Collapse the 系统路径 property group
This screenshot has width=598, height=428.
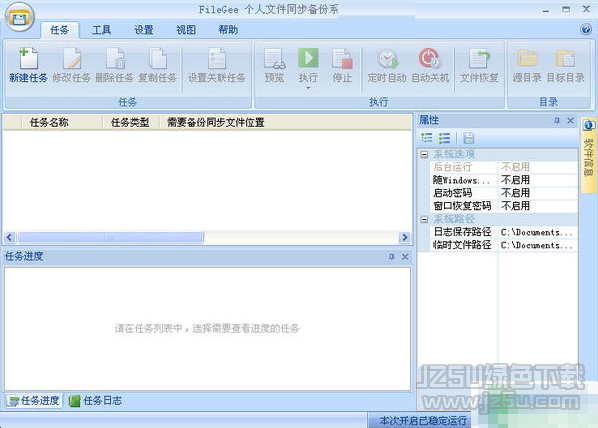pyautogui.click(x=424, y=219)
